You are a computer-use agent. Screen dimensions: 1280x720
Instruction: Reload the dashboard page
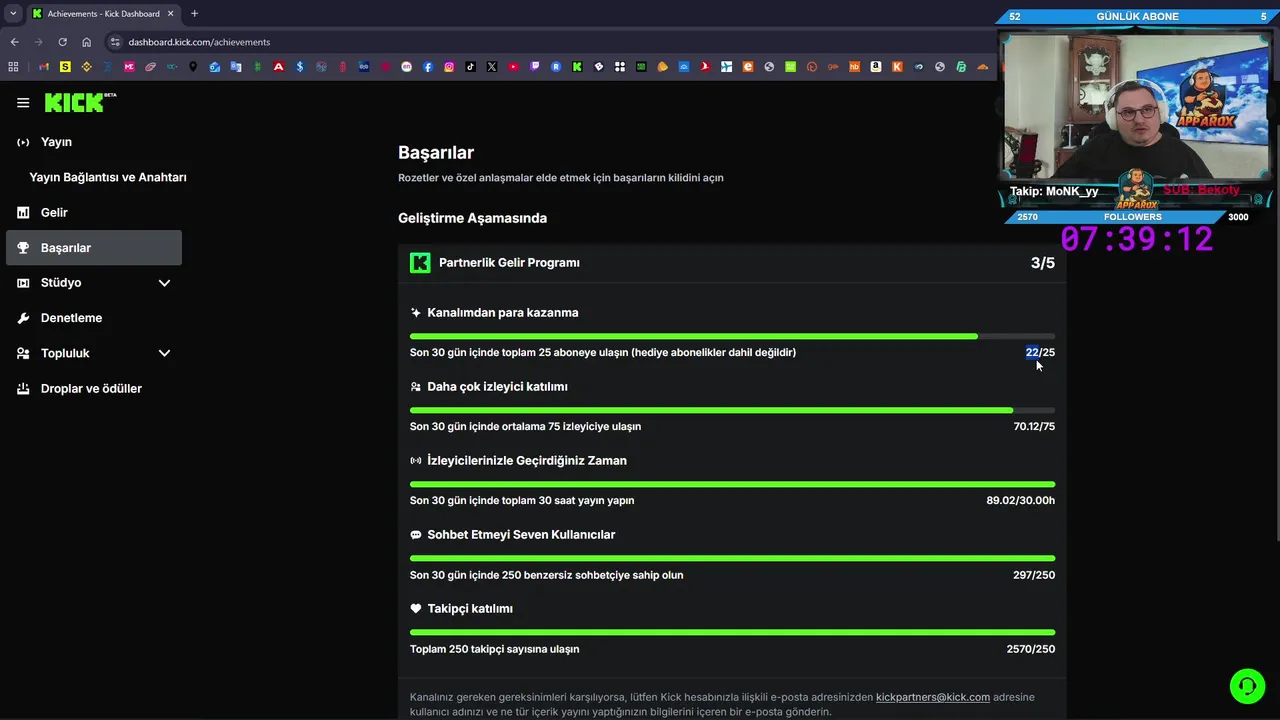pos(62,42)
